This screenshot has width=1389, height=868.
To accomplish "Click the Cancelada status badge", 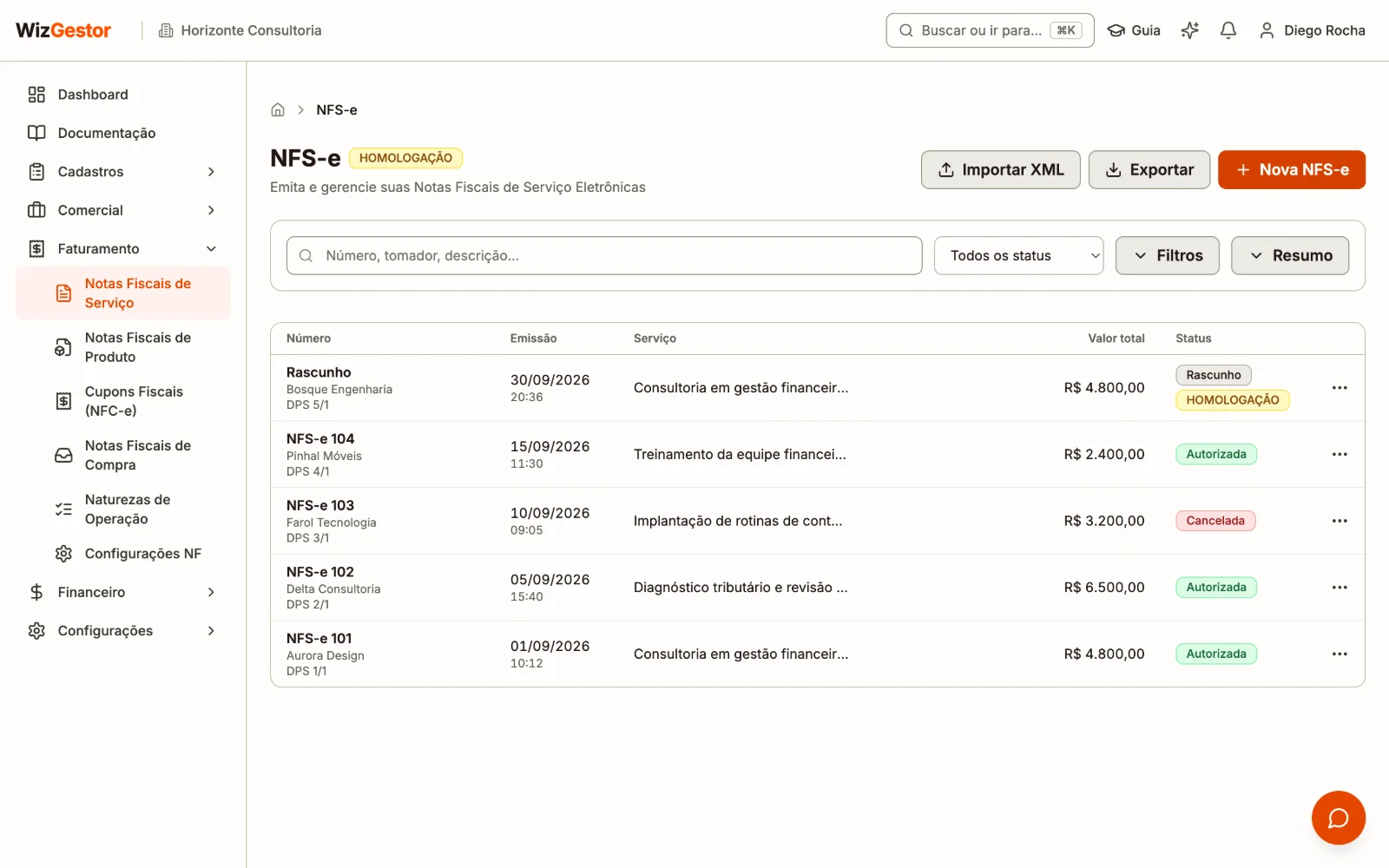I will tap(1215, 521).
